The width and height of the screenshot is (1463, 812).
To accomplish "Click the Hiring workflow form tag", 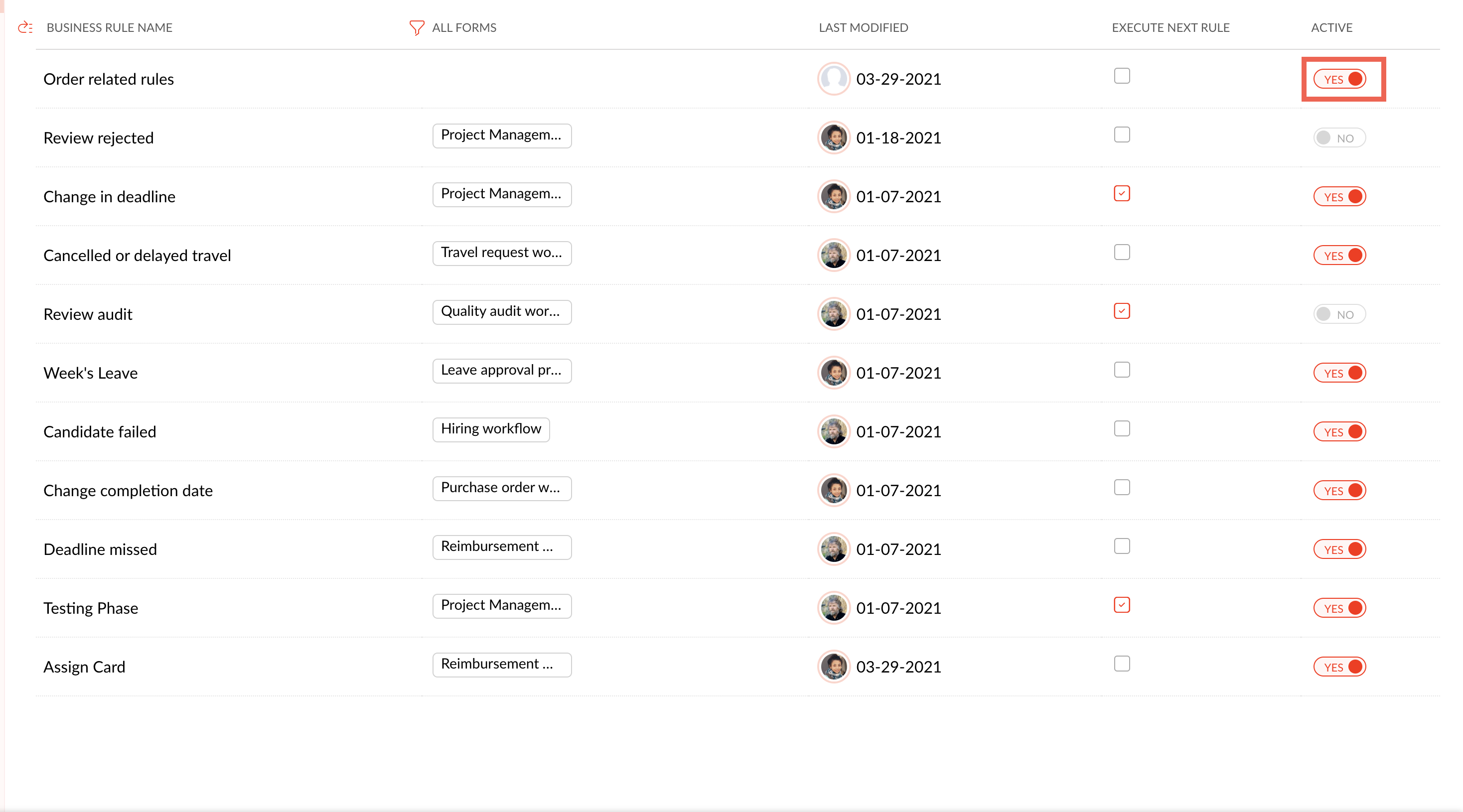I will coord(491,429).
